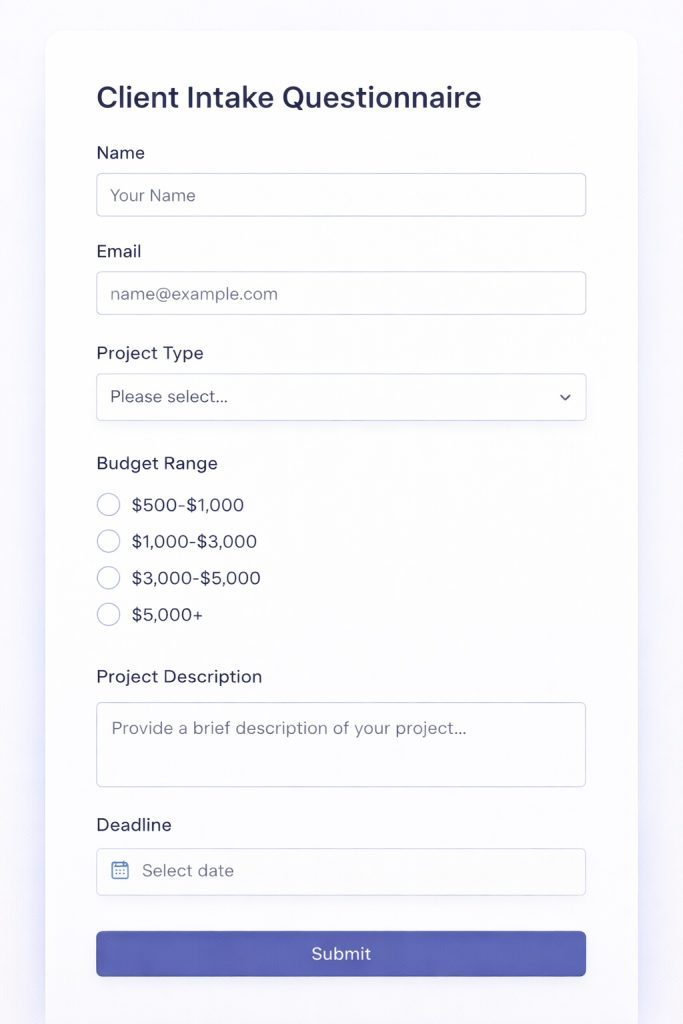Open the Project Type selector
The height and width of the screenshot is (1024, 683).
tap(341, 397)
